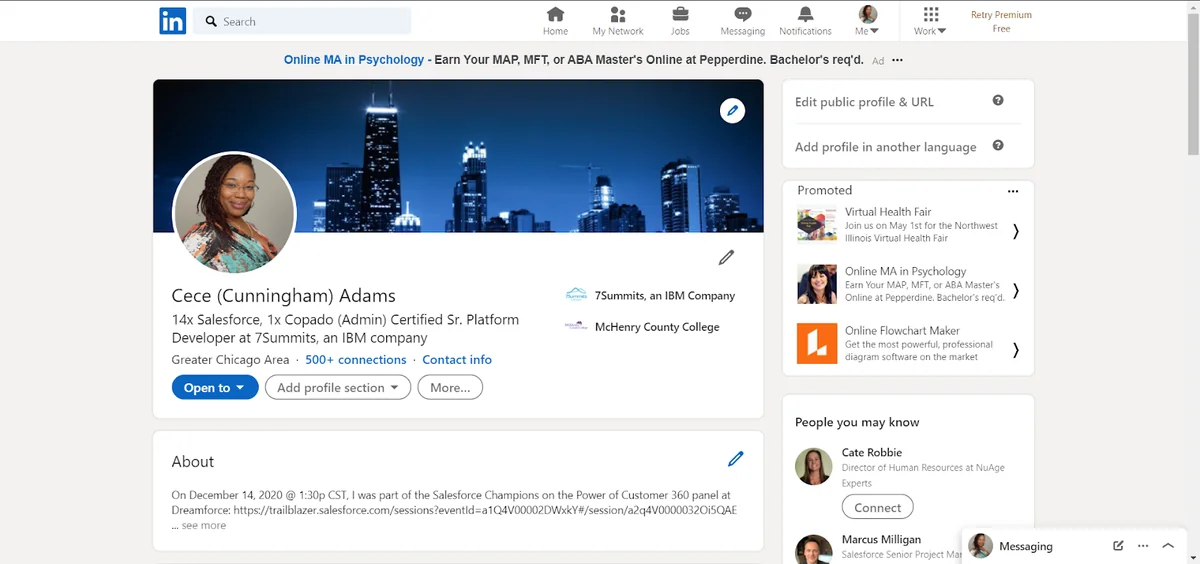The width and height of the screenshot is (1200, 564).
Task: Open the Contact info link
Action: [457, 359]
